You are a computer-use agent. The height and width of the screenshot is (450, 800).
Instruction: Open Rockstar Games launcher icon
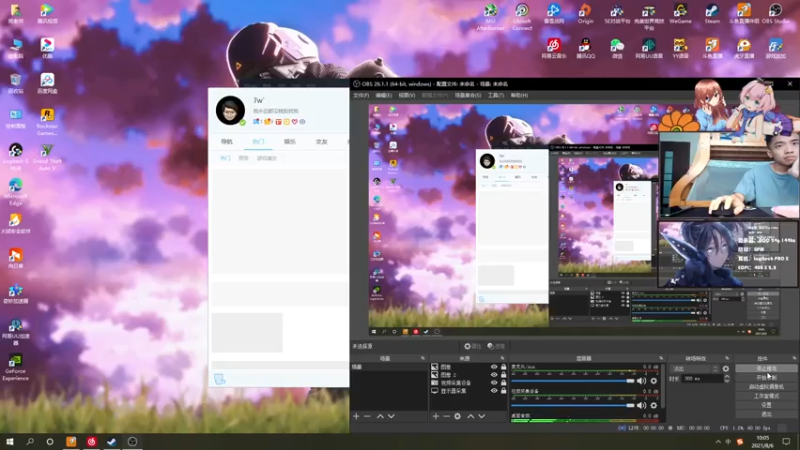47,122
